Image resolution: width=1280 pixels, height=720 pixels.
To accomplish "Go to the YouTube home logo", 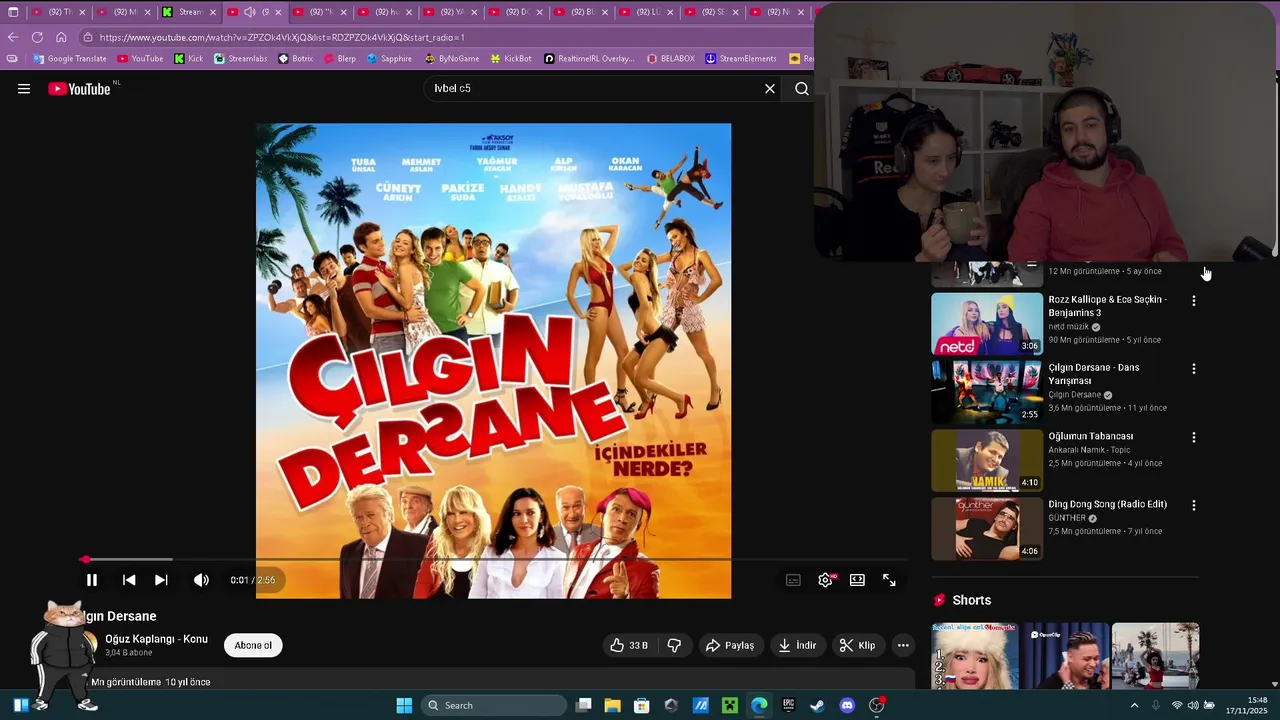I will [x=79, y=89].
